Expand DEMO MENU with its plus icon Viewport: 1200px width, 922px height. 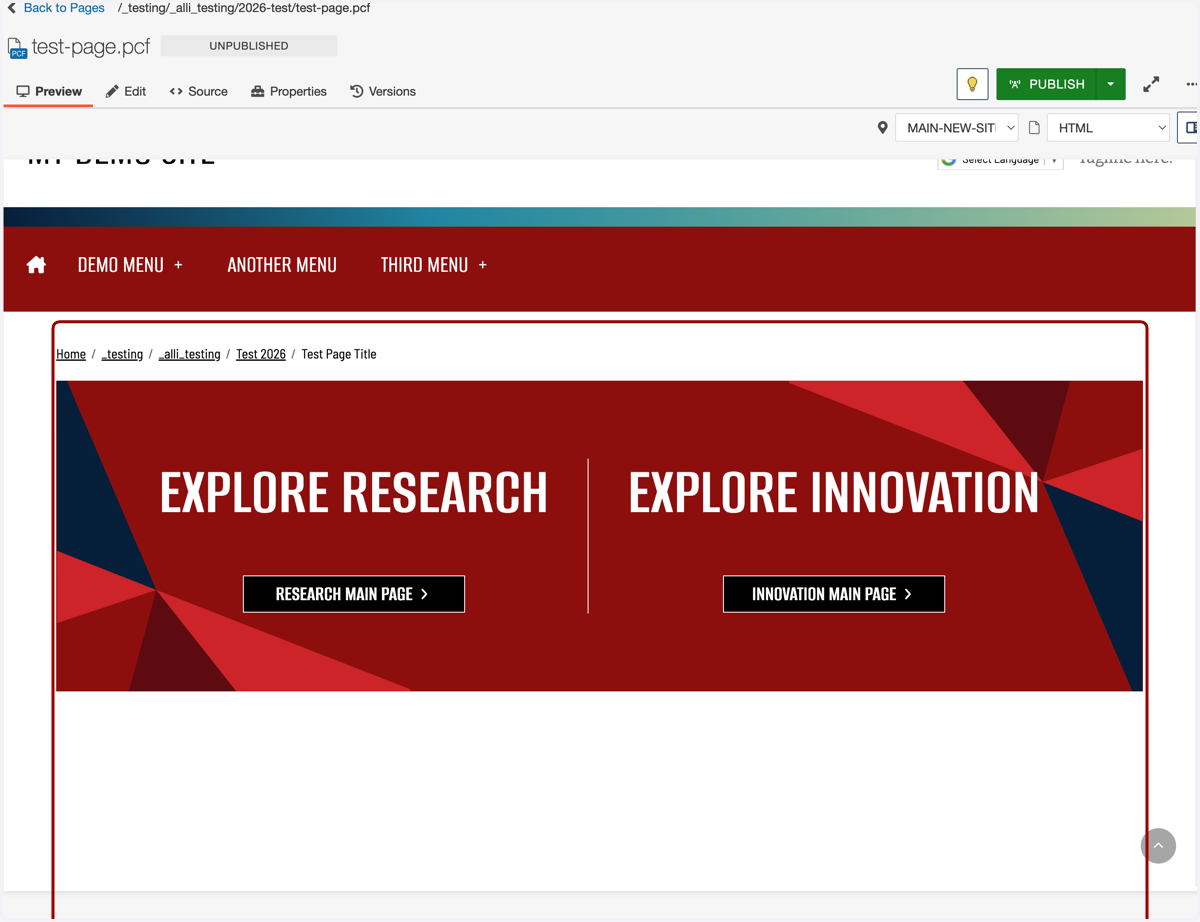pyautogui.click(x=178, y=265)
